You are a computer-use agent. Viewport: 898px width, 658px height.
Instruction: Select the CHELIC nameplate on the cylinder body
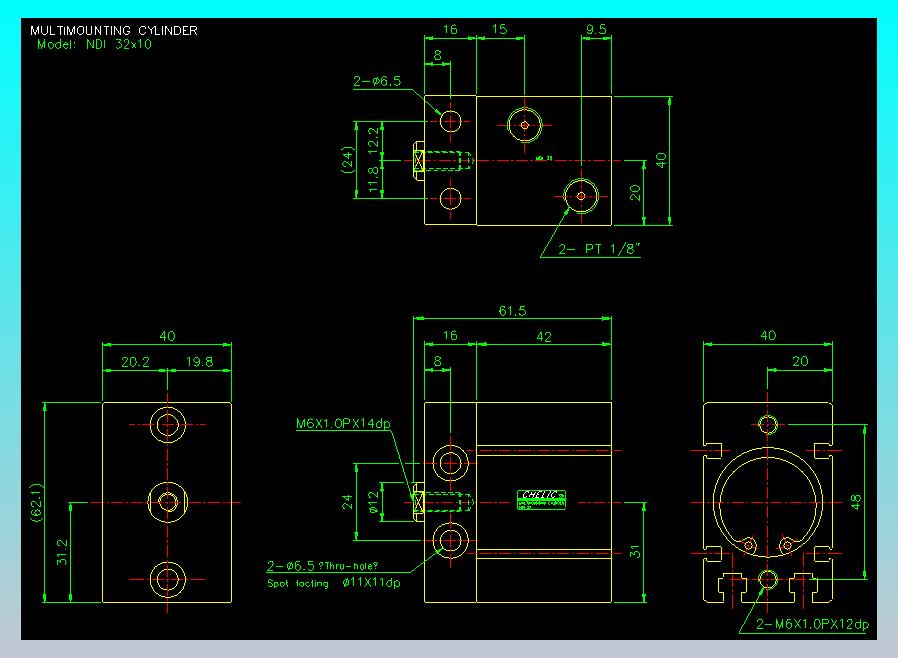point(541,499)
